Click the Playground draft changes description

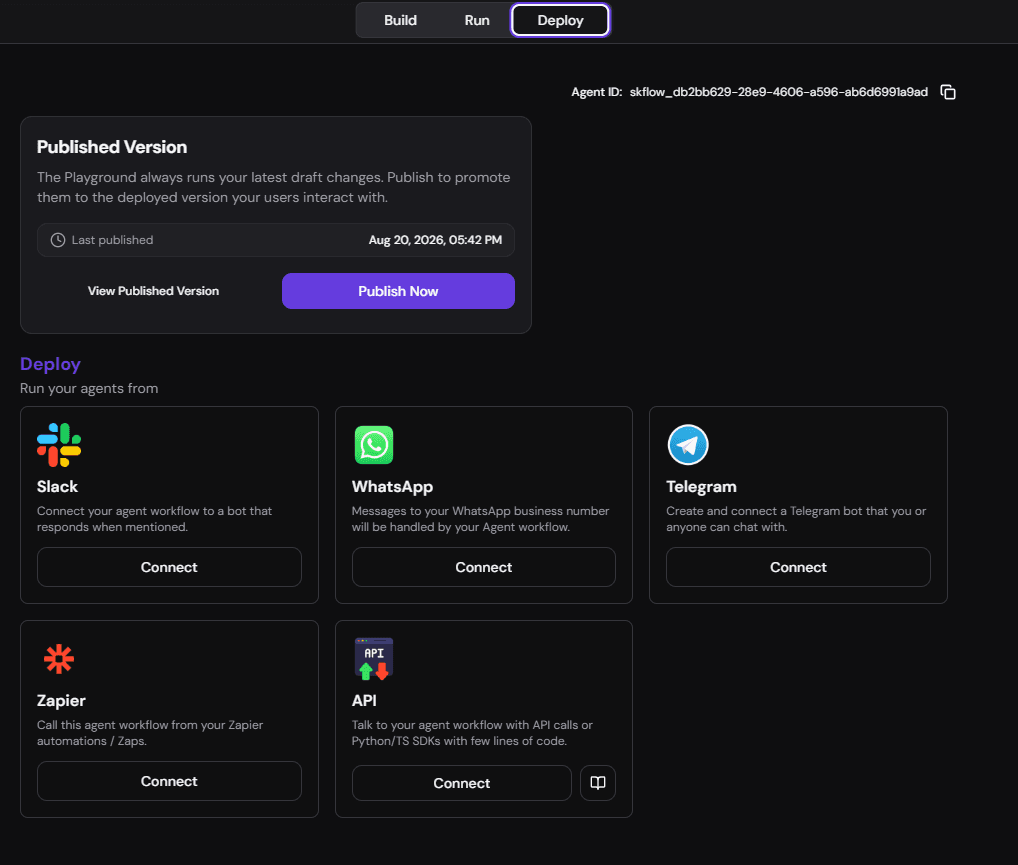tap(273, 187)
